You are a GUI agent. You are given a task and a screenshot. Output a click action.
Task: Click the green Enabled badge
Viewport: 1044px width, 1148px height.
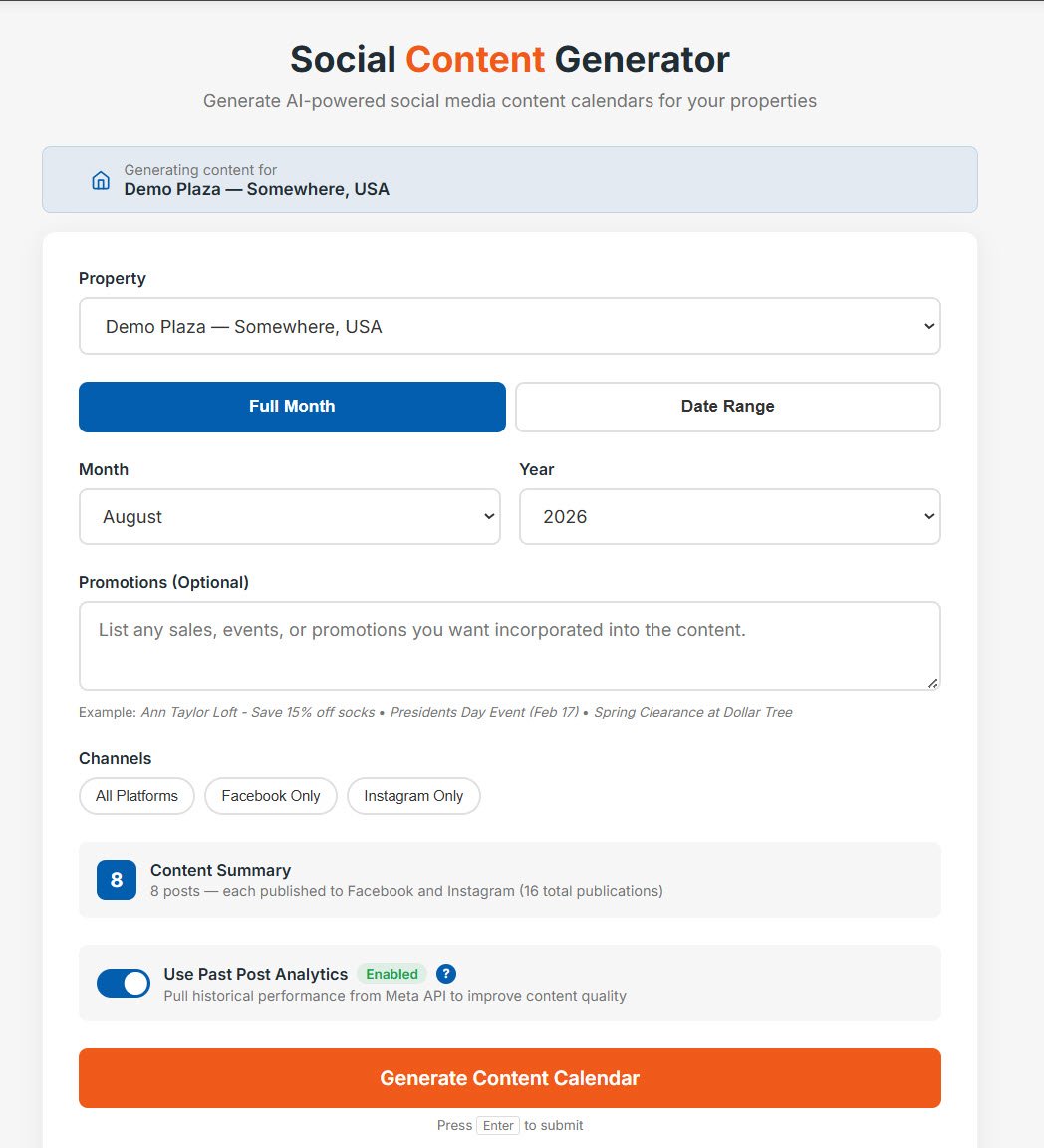(391, 974)
